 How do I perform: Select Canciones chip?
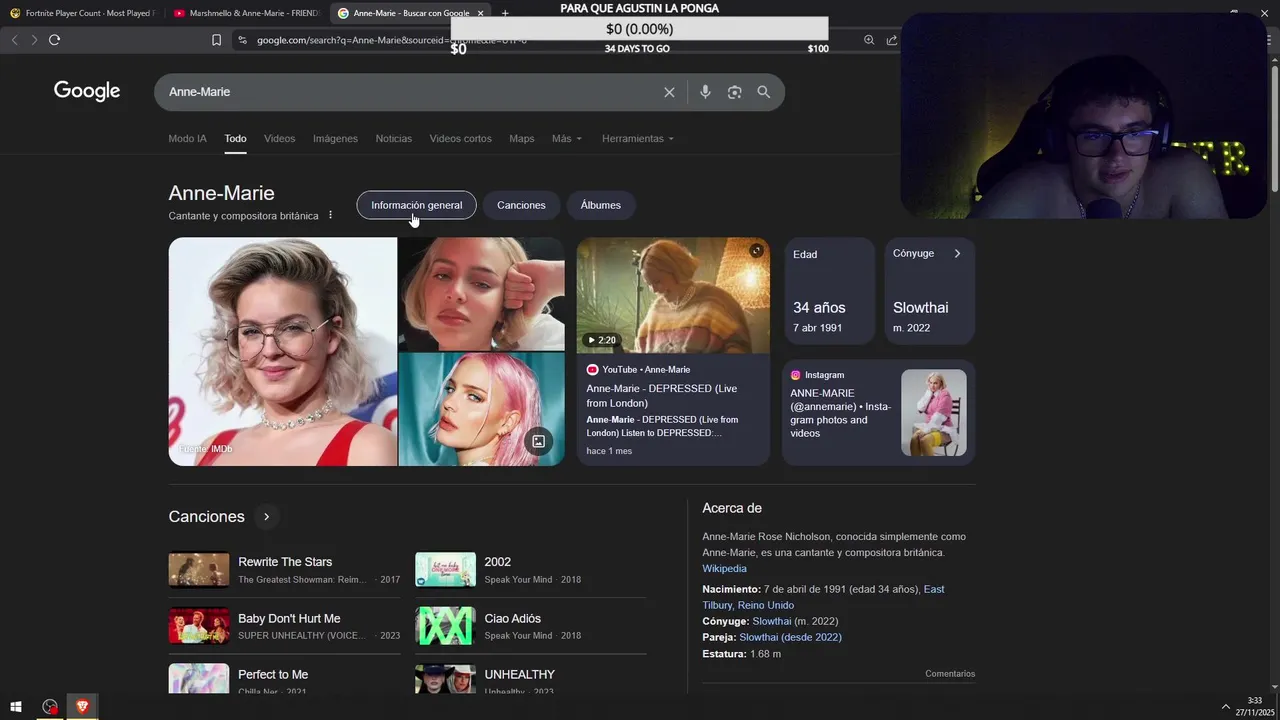coord(521,205)
